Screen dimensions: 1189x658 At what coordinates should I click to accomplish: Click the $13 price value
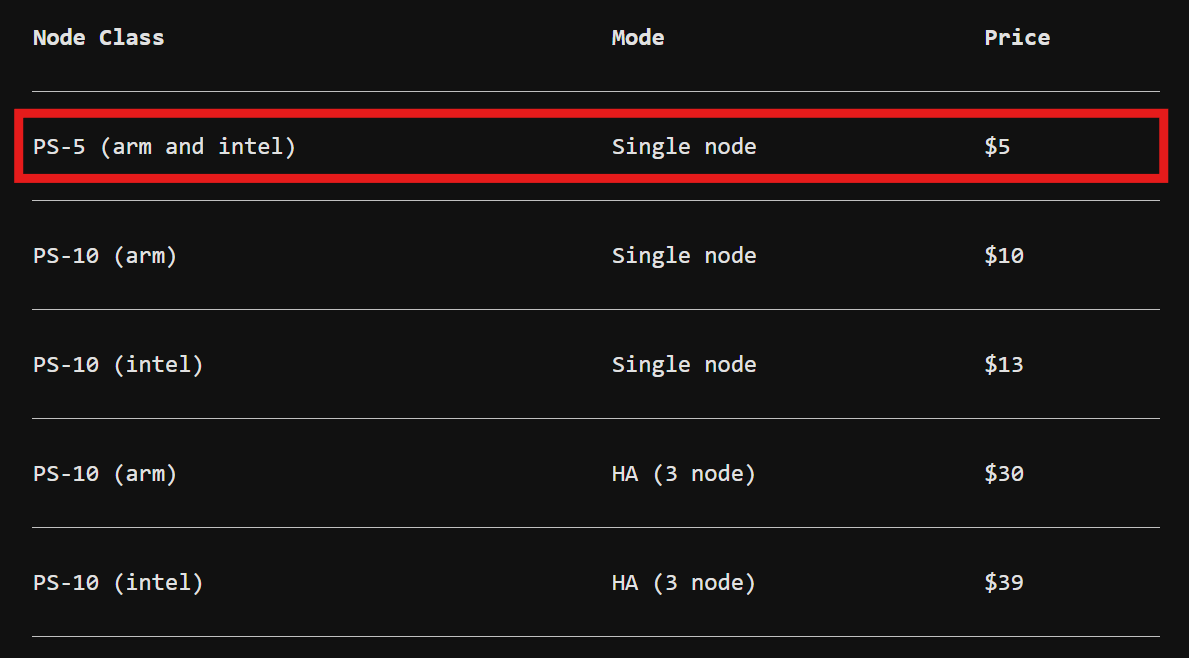click(1004, 365)
